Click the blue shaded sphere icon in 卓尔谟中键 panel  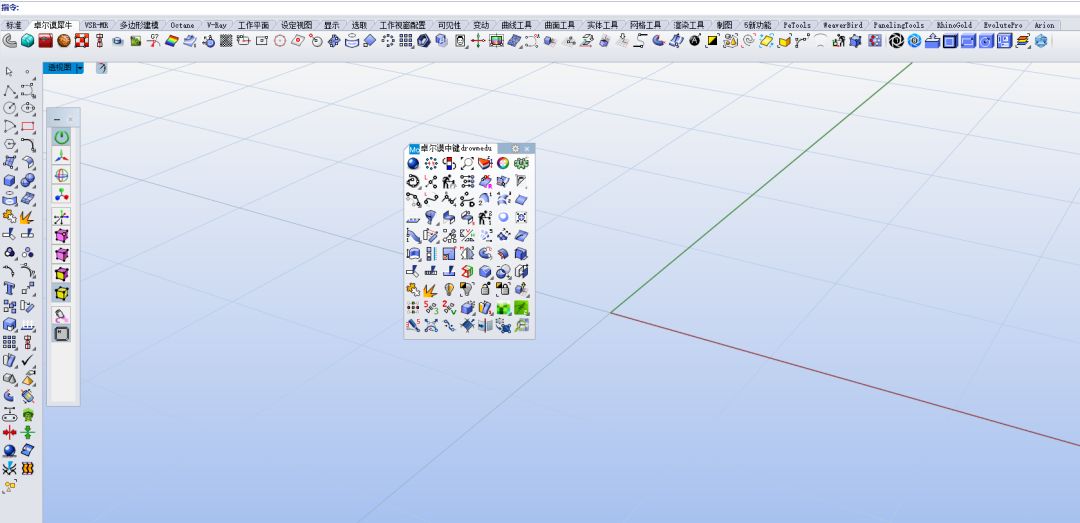coord(413,163)
